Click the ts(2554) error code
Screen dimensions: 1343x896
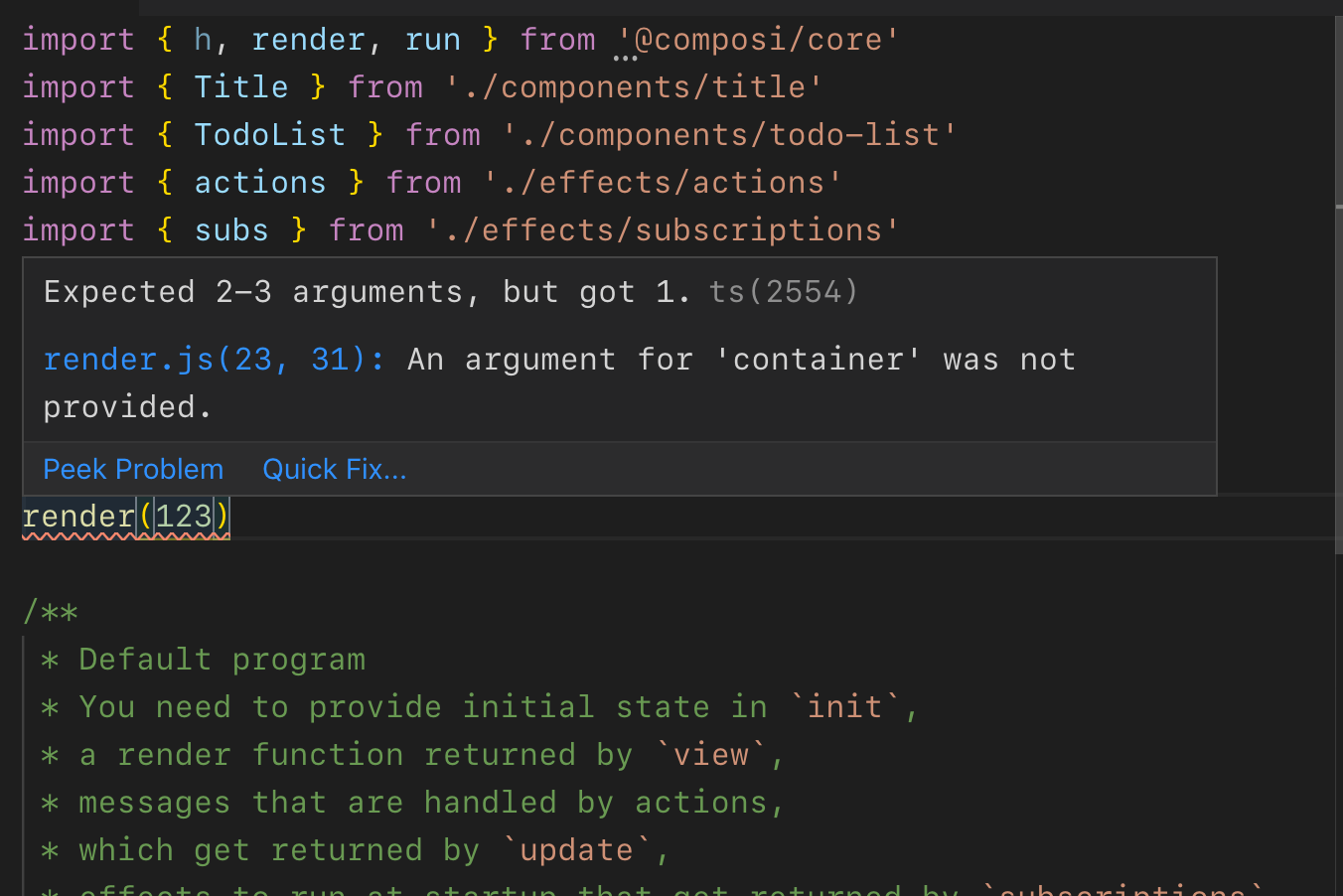point(782,291)
